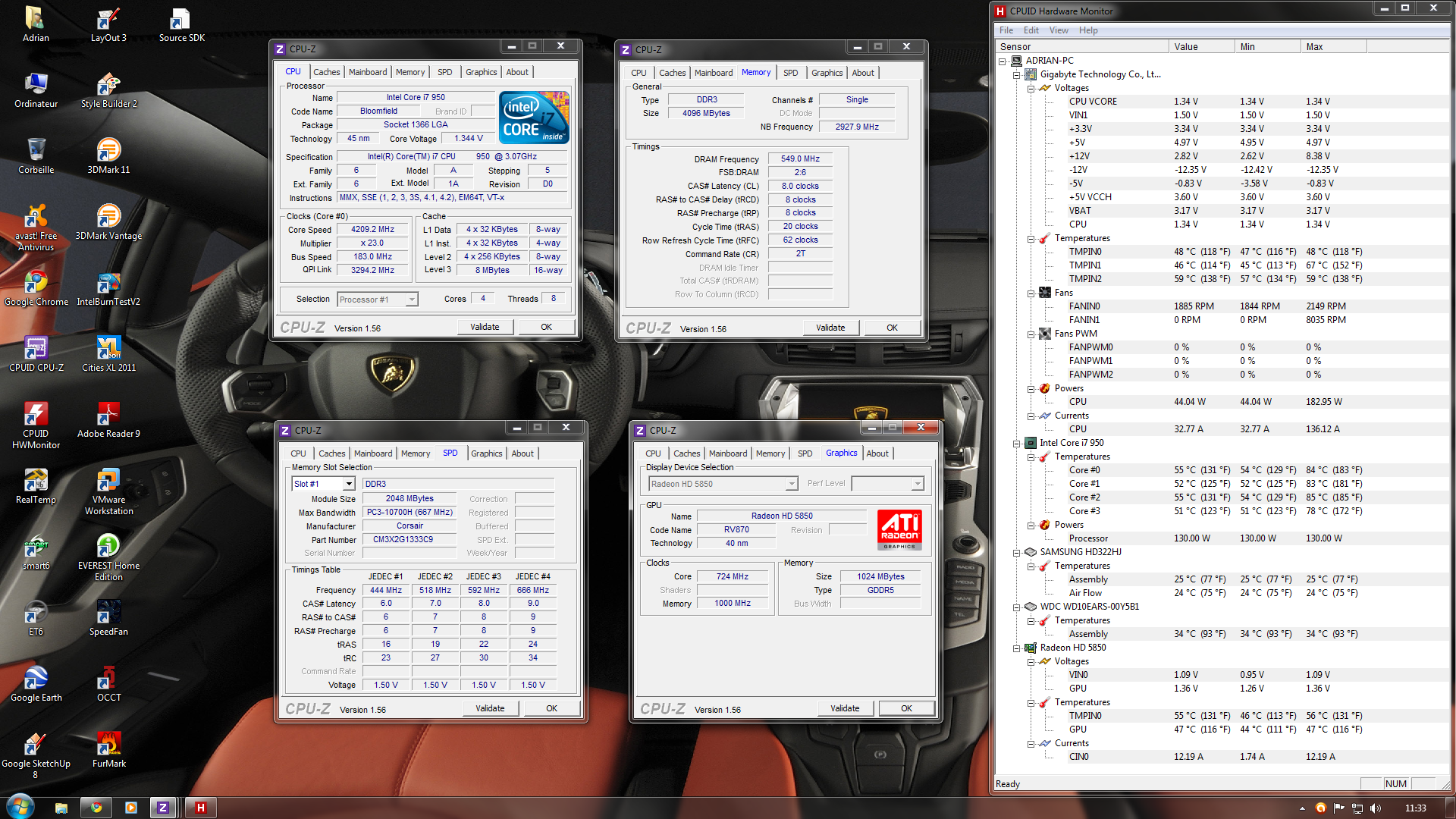Collapse the ADRIAN-PC tree node

click(x=1003, y=61)
